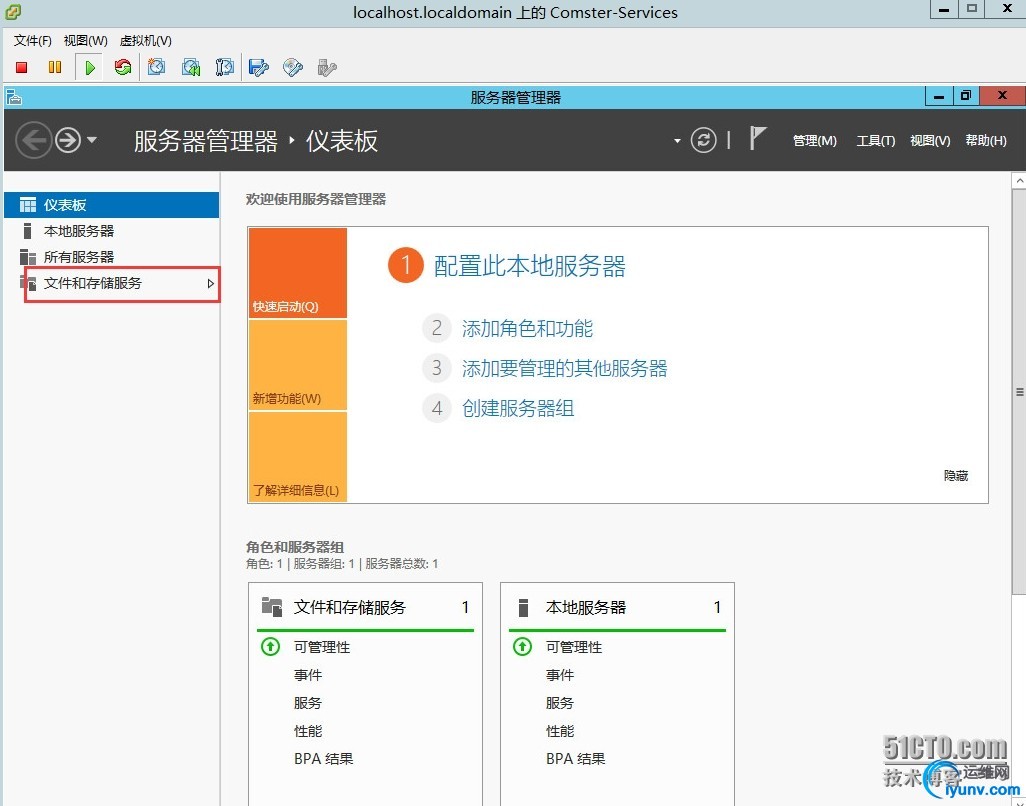
Task: Click 事件 in 文件和存储服务 tile
Action: point(308,675)
